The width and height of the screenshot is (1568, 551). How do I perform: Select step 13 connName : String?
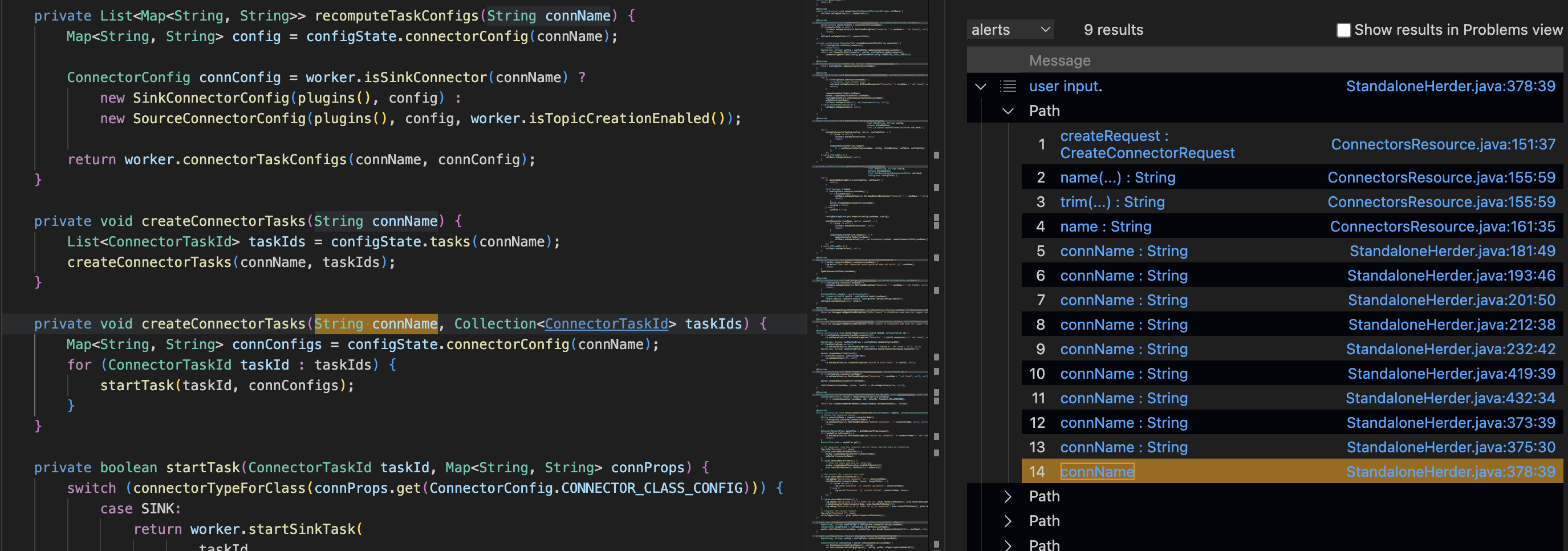tap(1124, 447)
